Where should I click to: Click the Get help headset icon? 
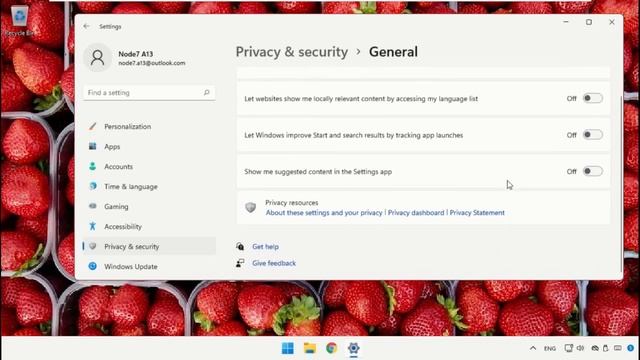pos(240,247)
